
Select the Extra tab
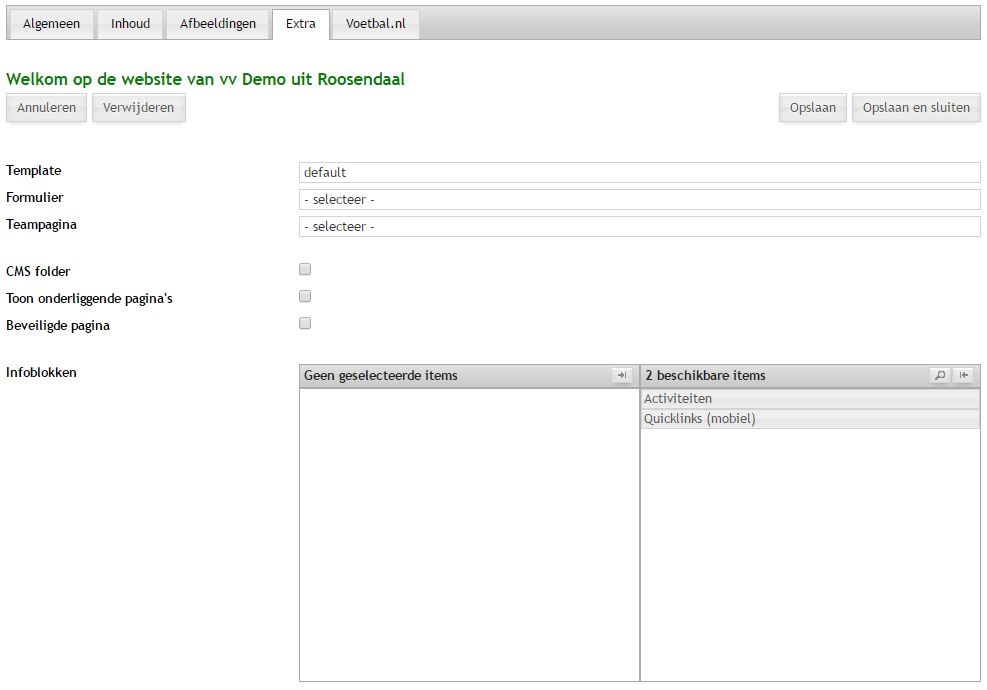300,24
